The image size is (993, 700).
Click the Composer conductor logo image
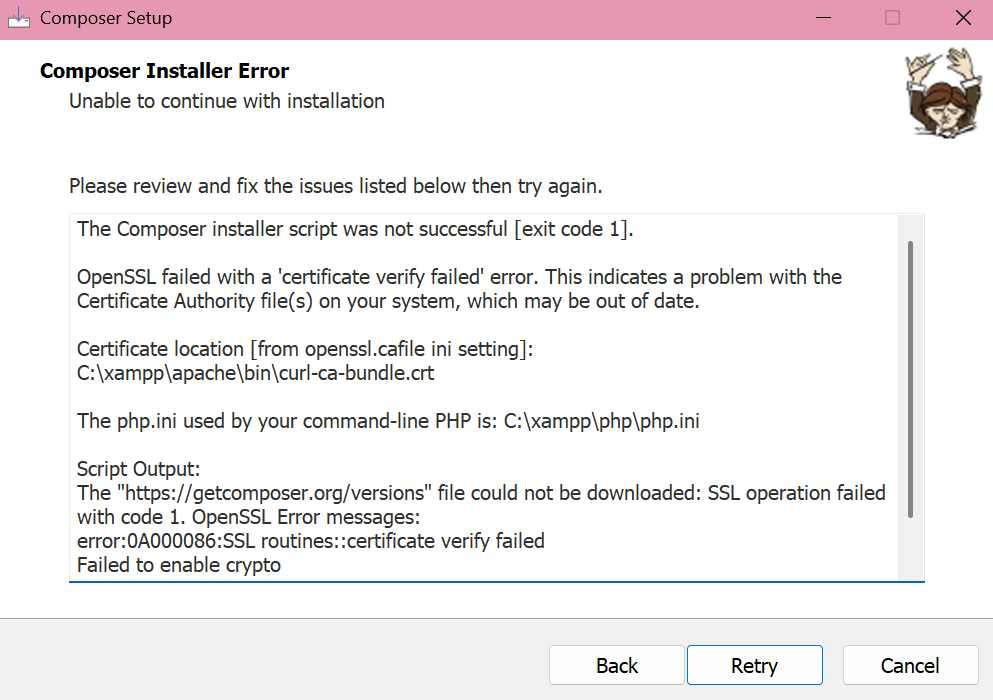tap(944, 92)
